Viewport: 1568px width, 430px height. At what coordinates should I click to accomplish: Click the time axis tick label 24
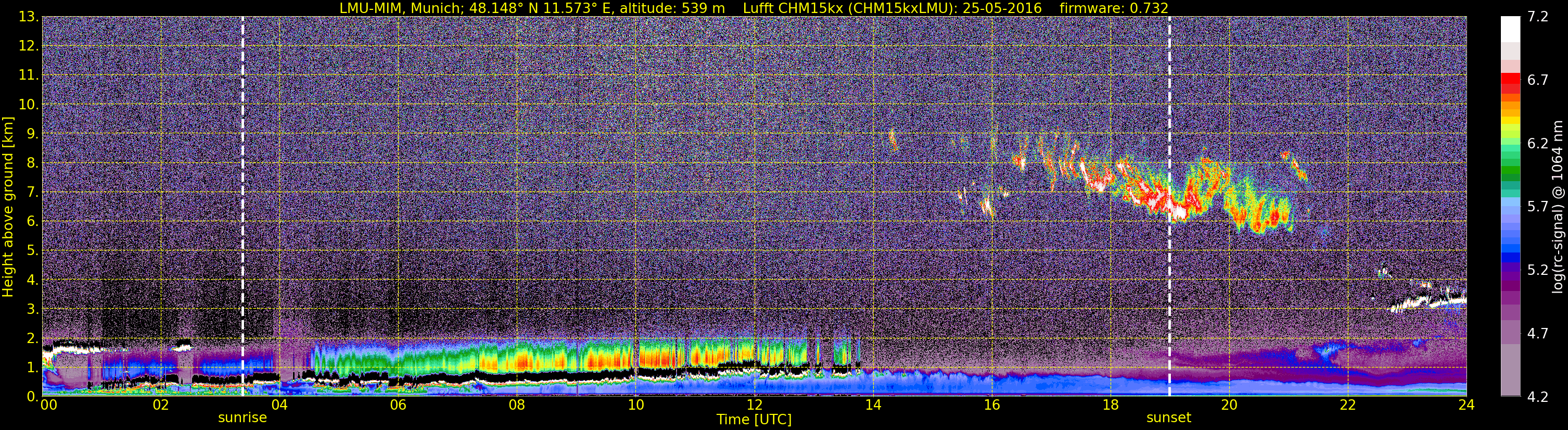[1465, 404]
